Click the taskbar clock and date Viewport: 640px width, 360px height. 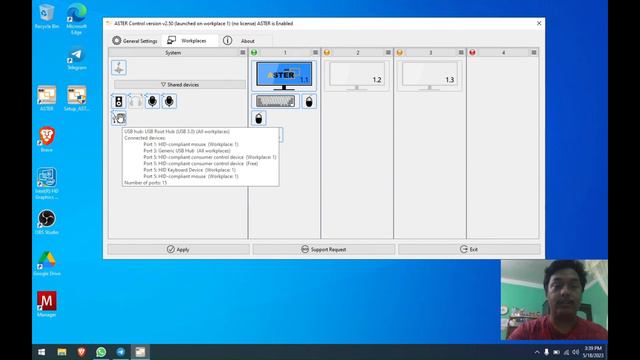593,352
